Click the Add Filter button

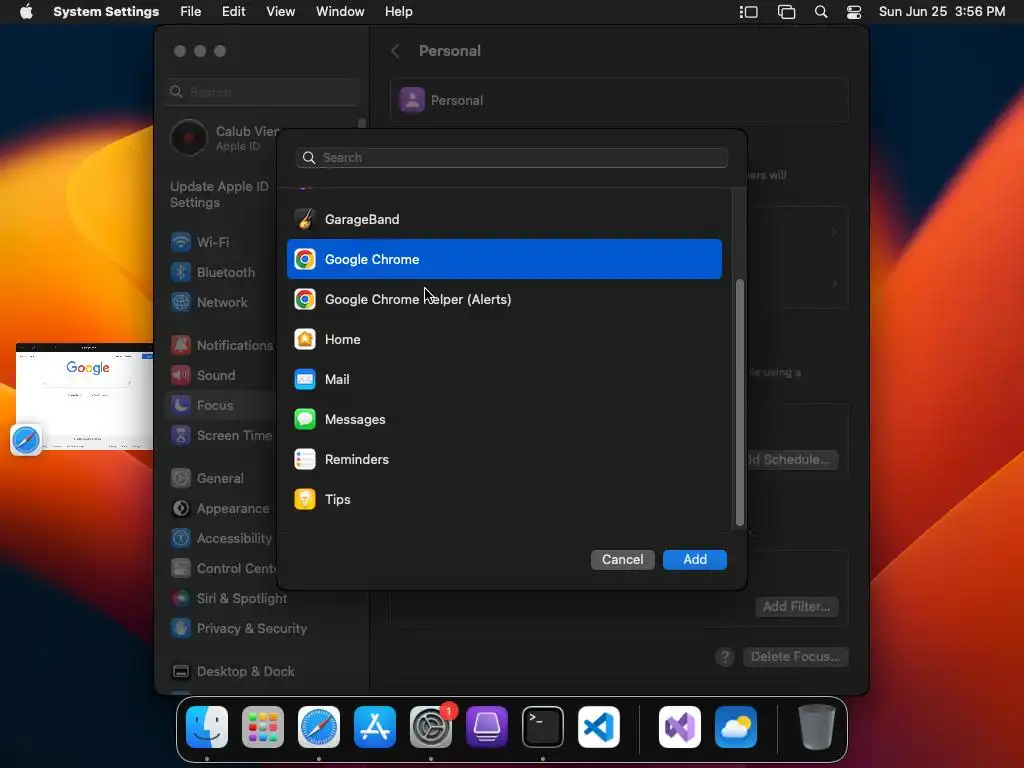797,607
